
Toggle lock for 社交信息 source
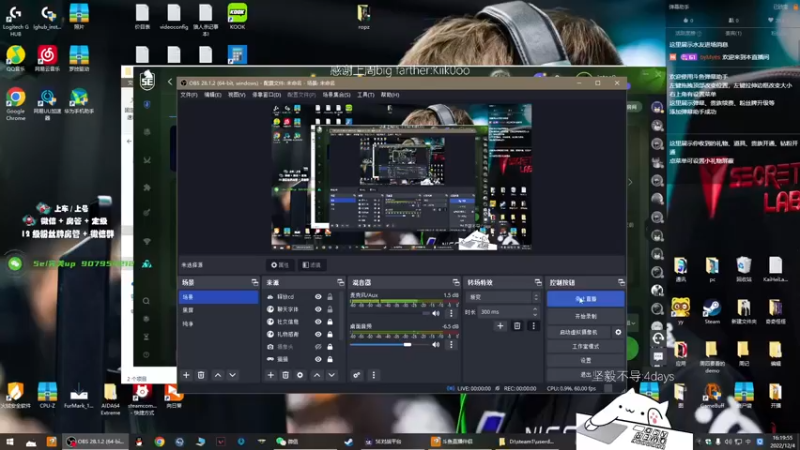click(x=330, y=322)
